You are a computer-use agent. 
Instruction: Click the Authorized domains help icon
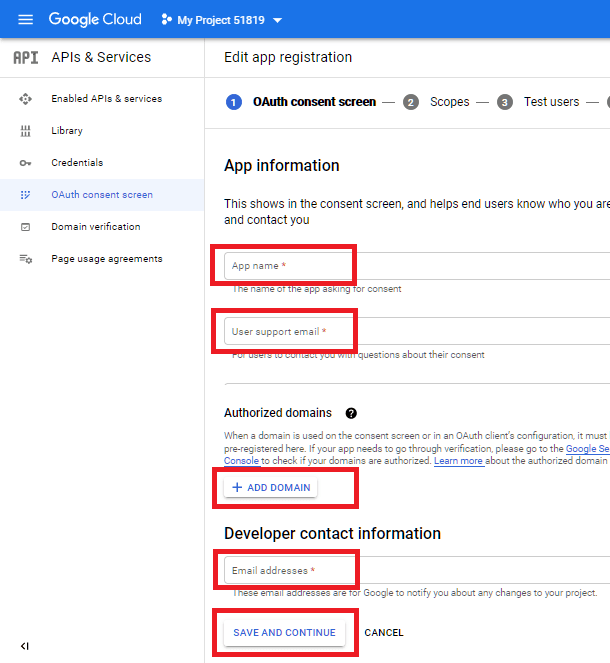[351, 413]
